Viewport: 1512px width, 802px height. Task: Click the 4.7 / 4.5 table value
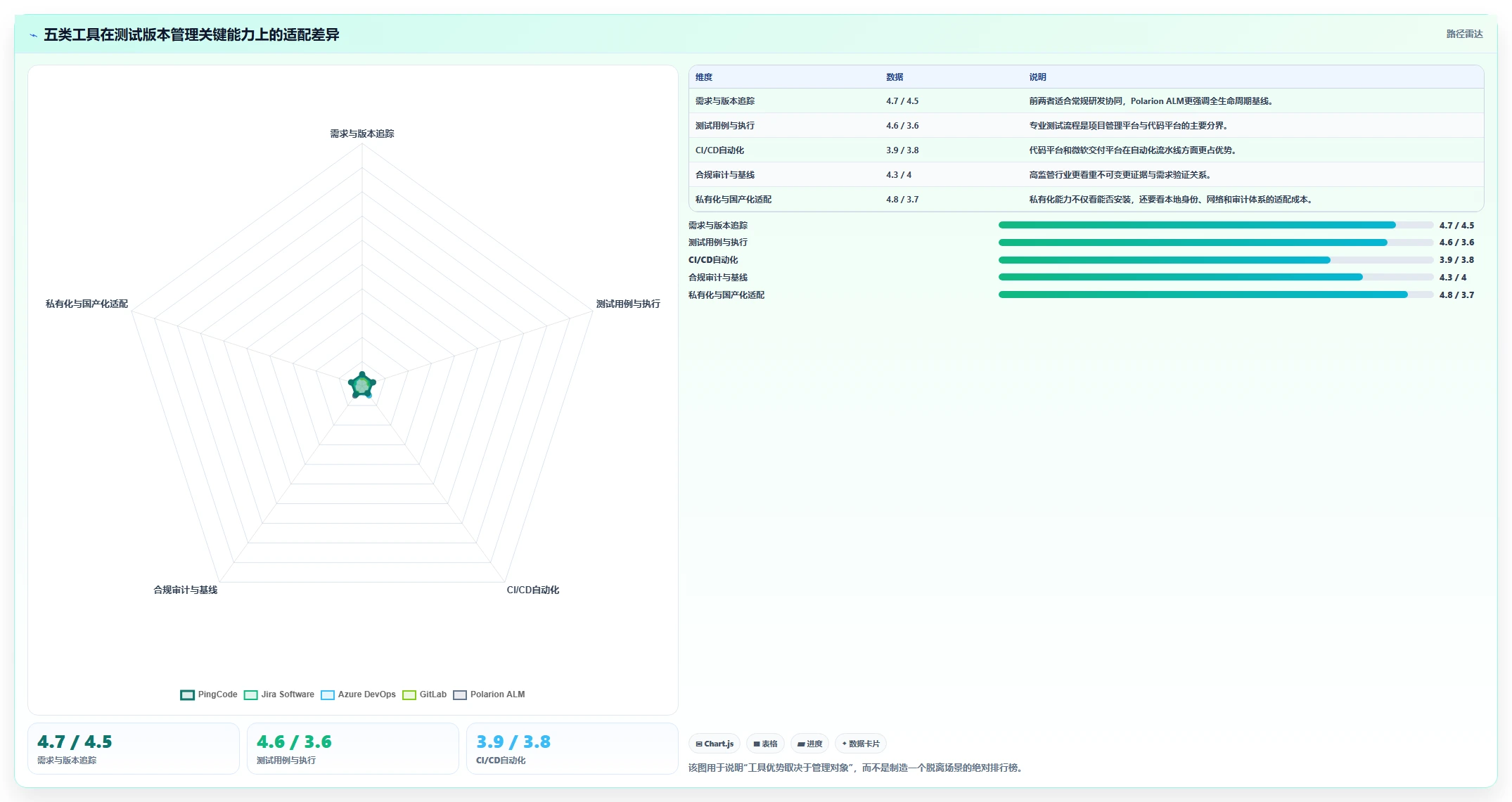[x=902, y=101]
